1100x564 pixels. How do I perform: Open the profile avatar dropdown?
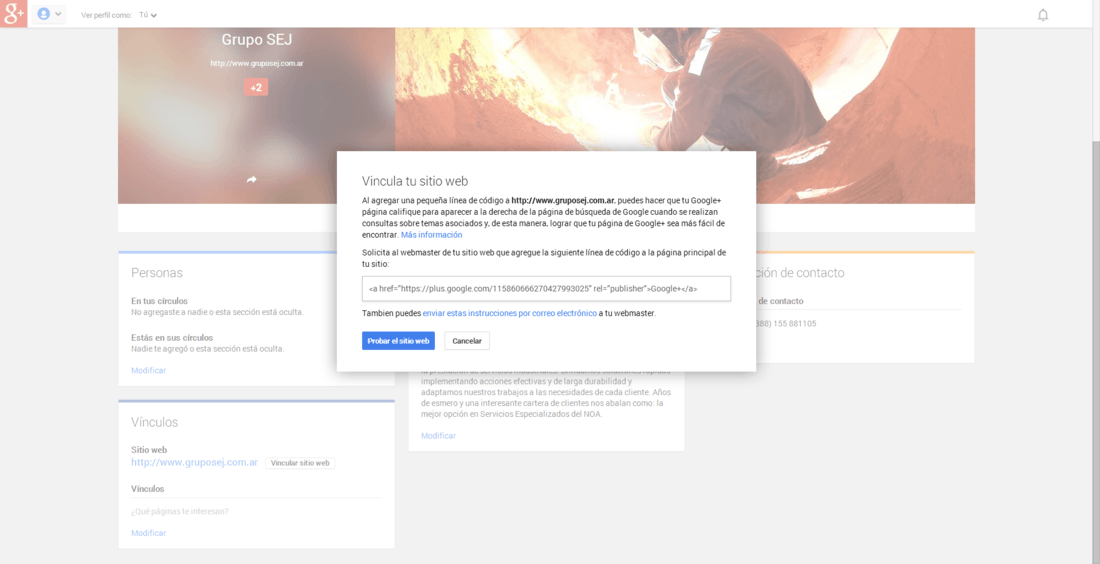[49, 14]
